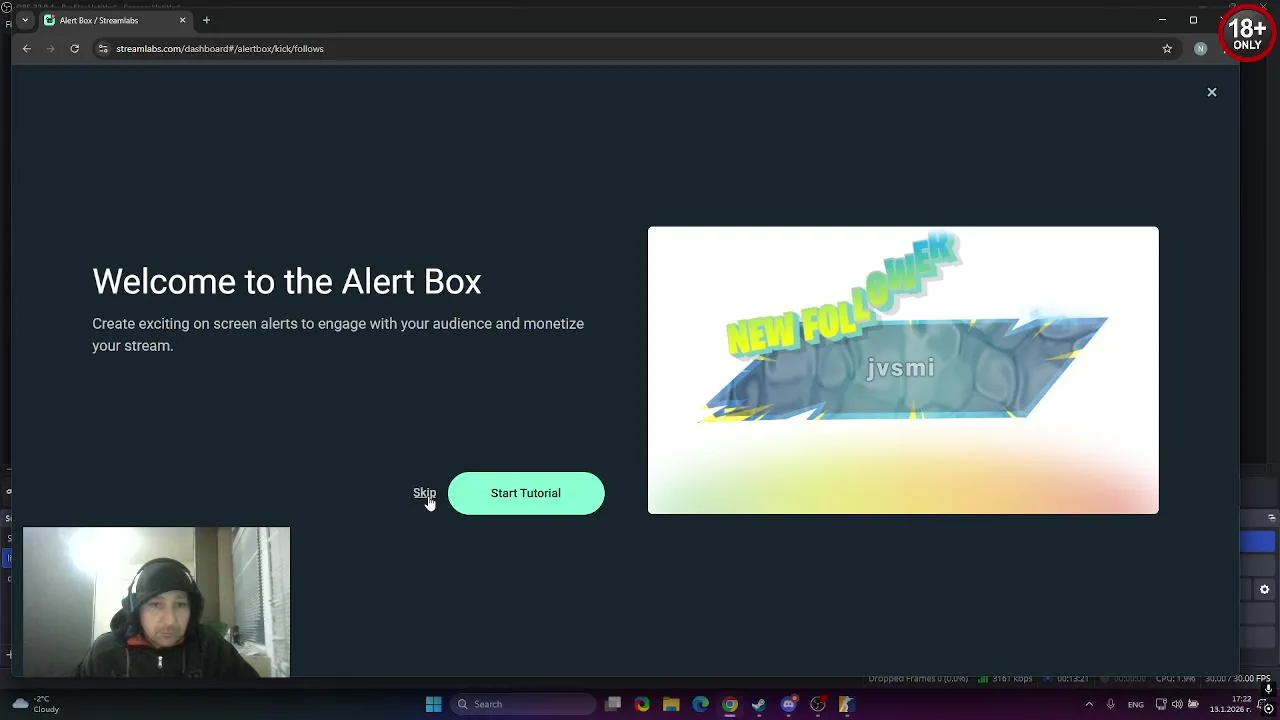This screenshot has width=1280, height=720.
Task: Open the Cloudy weather widget
Action: (x=35, y=704)
